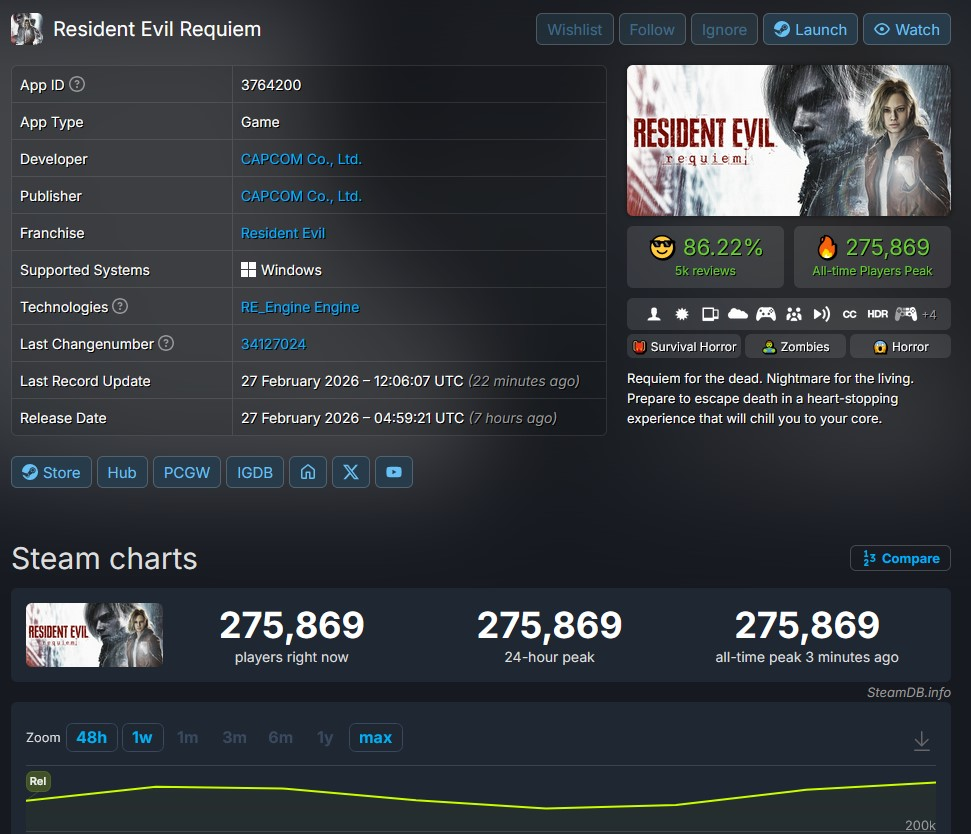This screenshot has width=971, height=834.
Task: Select the Zombies tag
Action: [x=795, y=346]
